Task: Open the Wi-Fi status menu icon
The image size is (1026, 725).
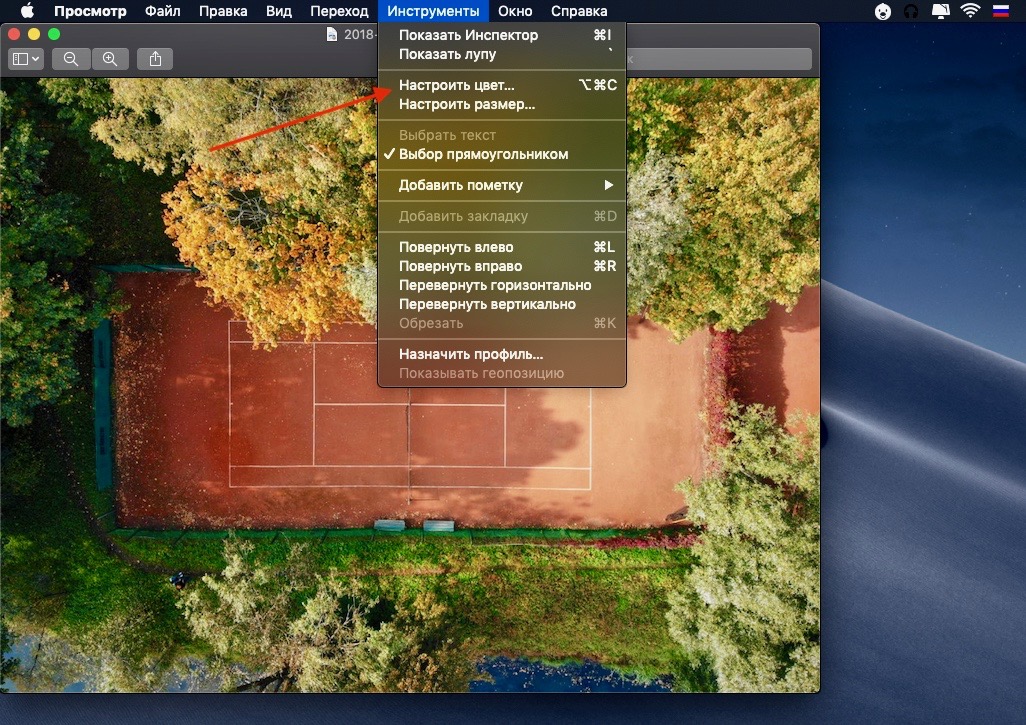Action: pyautogui.click(x=970, y=11)
